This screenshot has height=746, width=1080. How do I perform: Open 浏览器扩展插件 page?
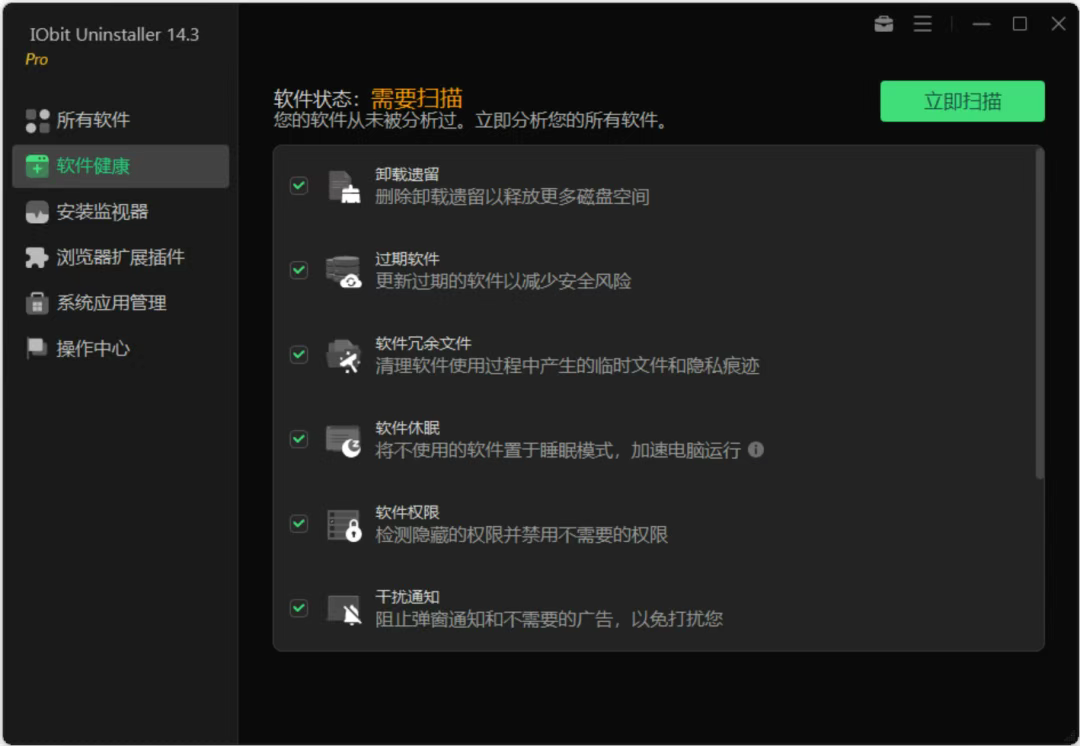[x=121, y=258]
